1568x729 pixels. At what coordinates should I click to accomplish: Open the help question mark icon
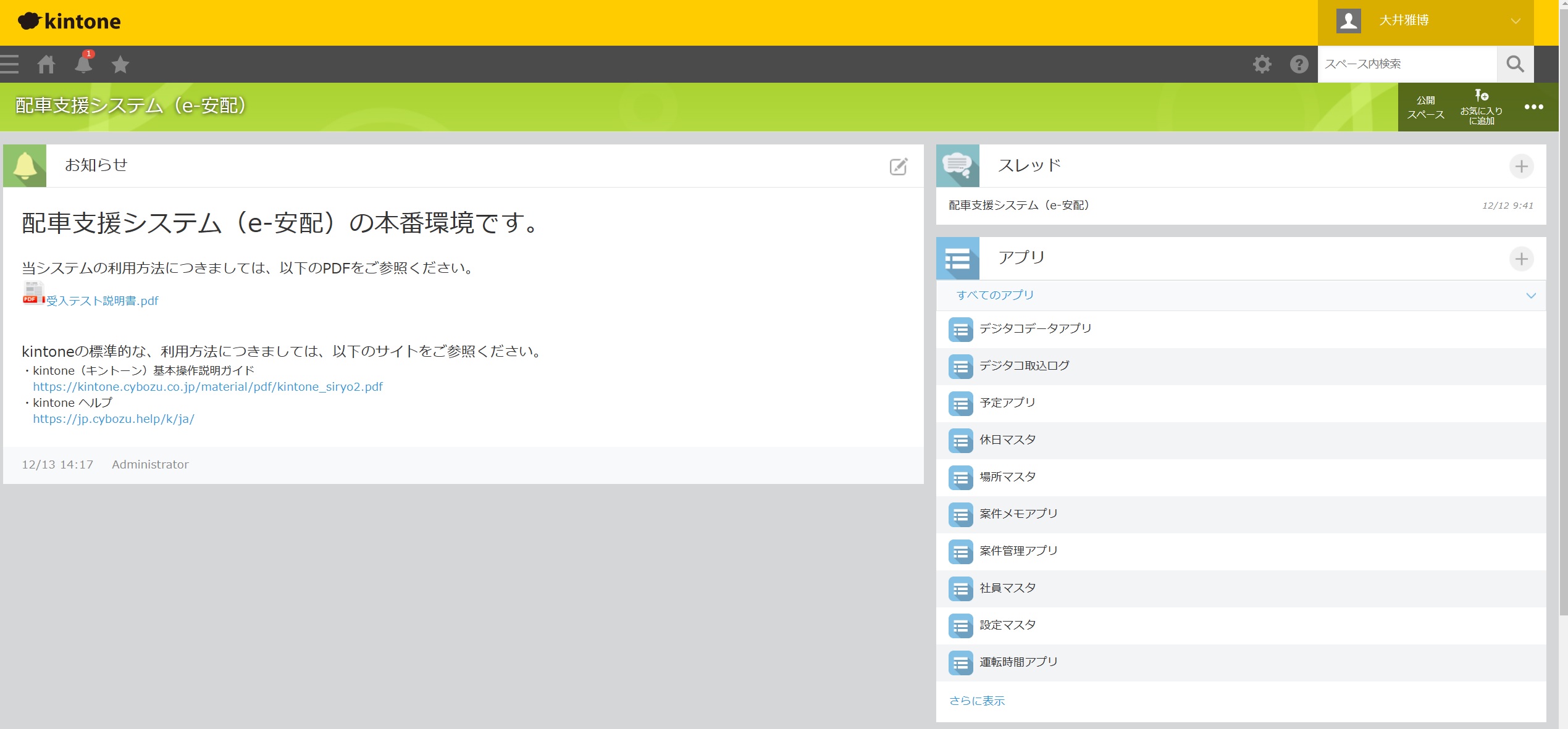tap(1299, 64)
